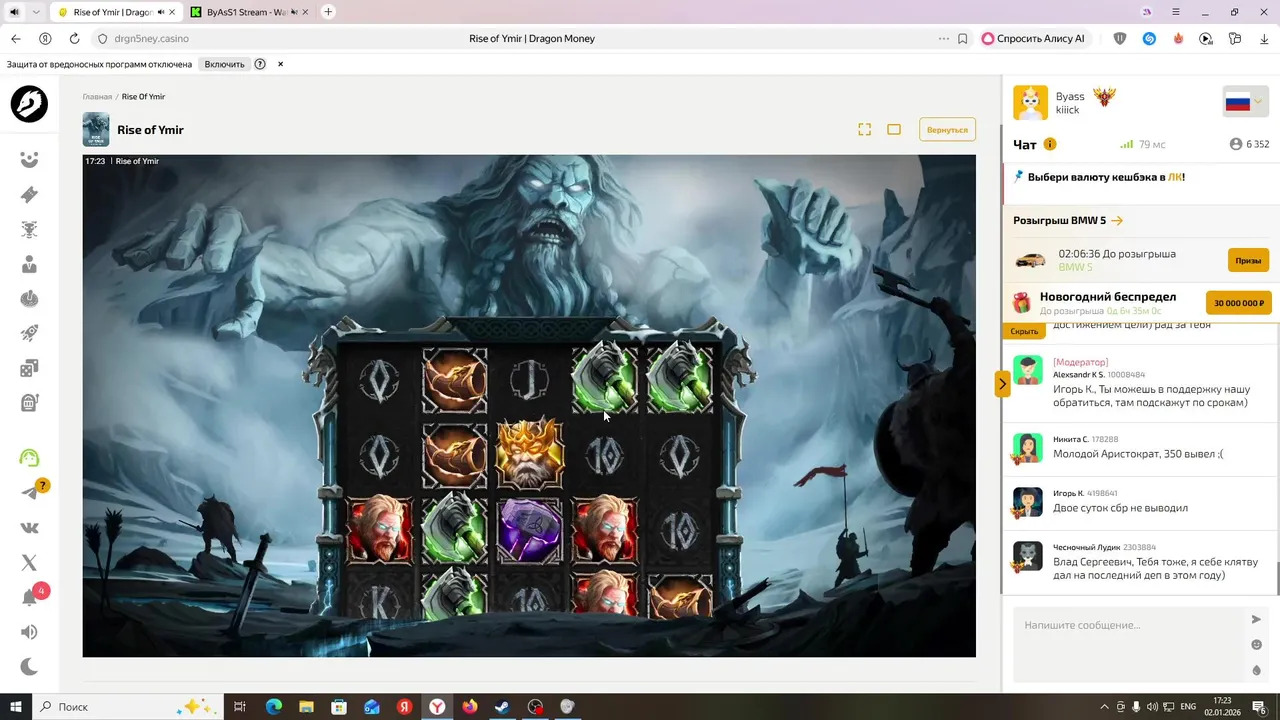This screenshot has height=720, width=1280.
Task: Open the X social link in sidebar
Action: 29,563
